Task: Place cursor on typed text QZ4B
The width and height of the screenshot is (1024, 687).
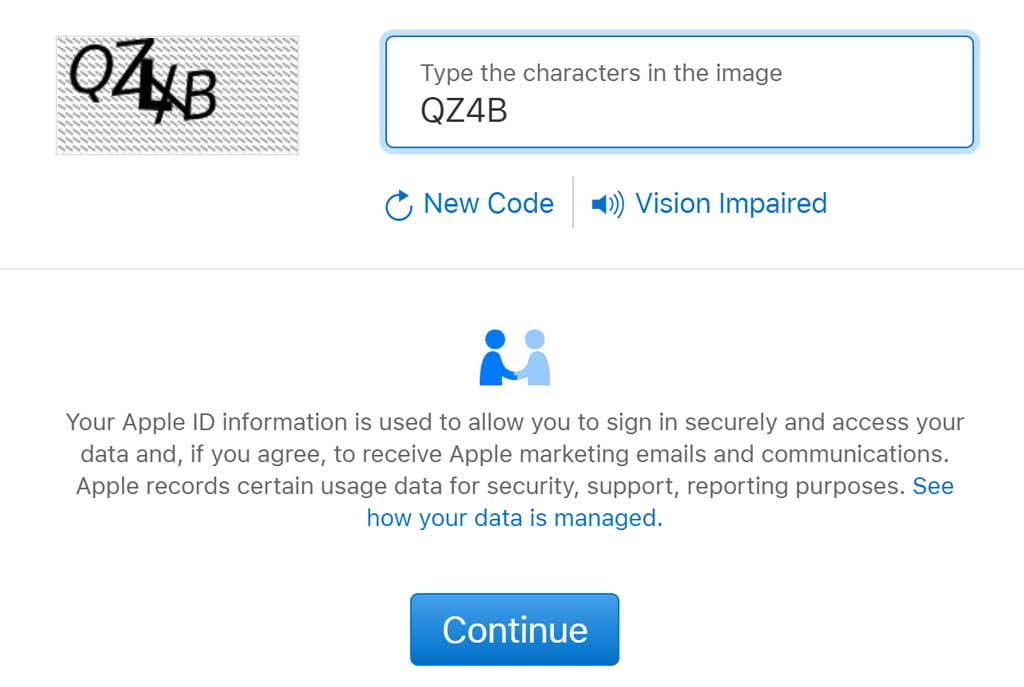Action: pos(464,110)
